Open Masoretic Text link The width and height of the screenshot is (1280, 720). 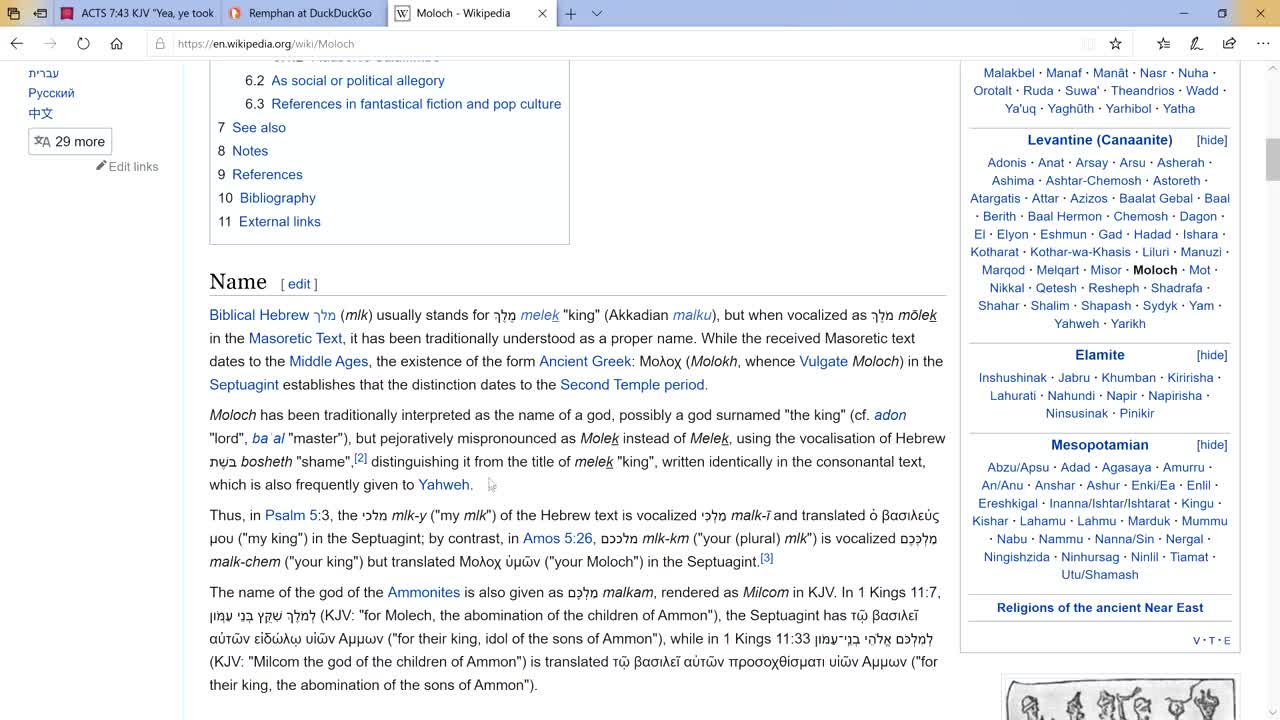point(295,338)
